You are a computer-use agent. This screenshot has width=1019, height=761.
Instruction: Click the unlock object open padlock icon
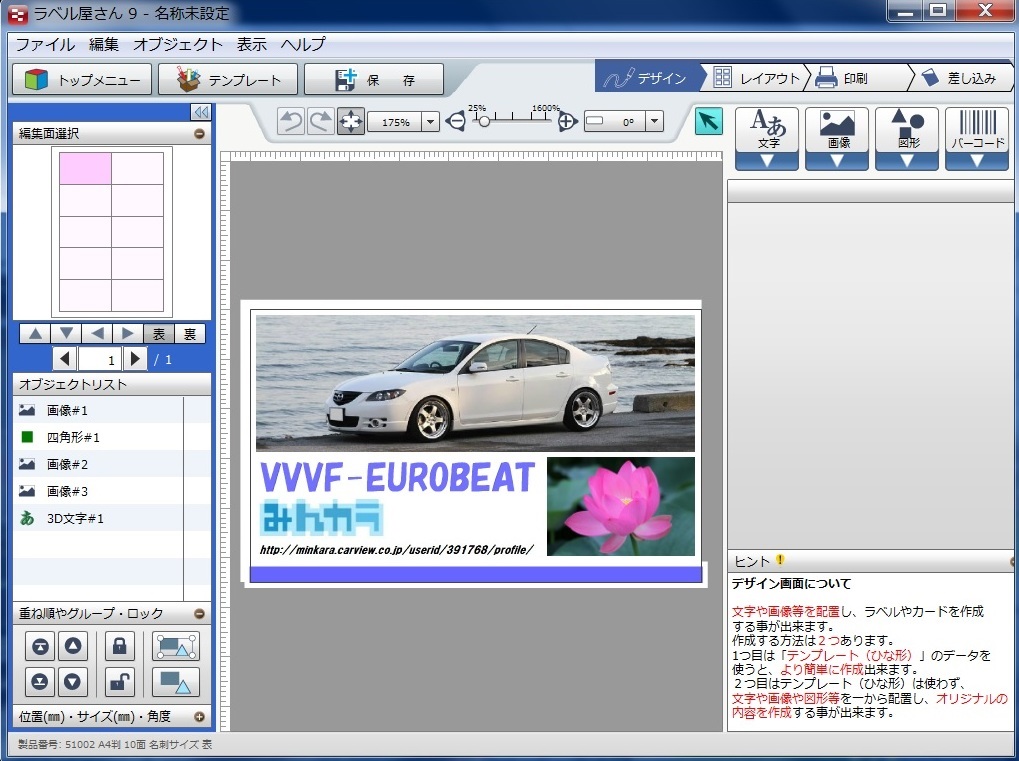(x=120, y=682)
